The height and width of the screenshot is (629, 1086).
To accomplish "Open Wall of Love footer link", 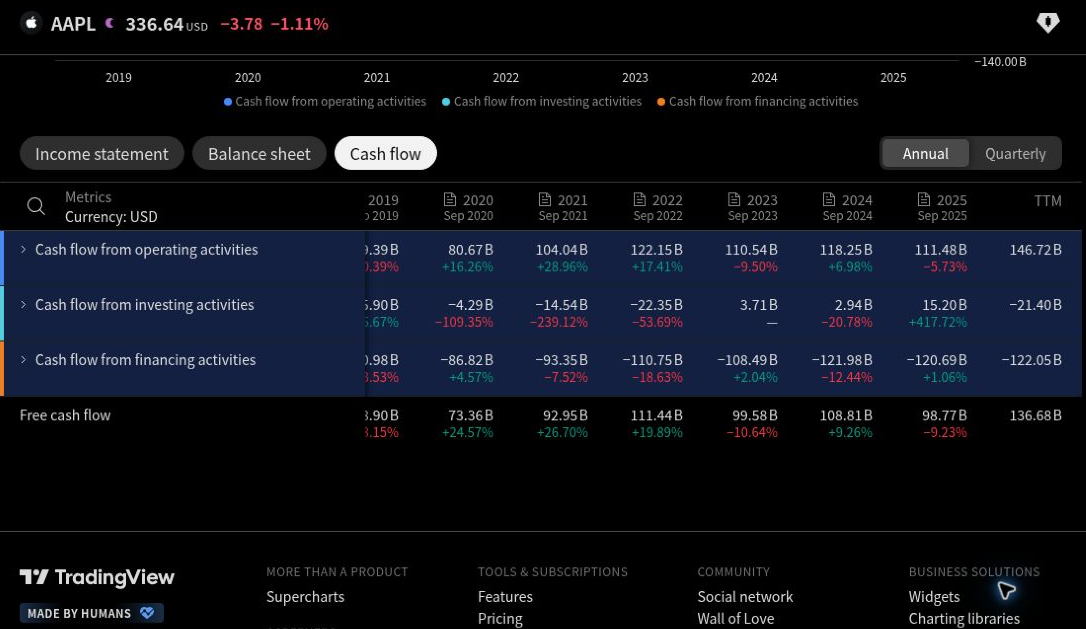I will (736, 619).
